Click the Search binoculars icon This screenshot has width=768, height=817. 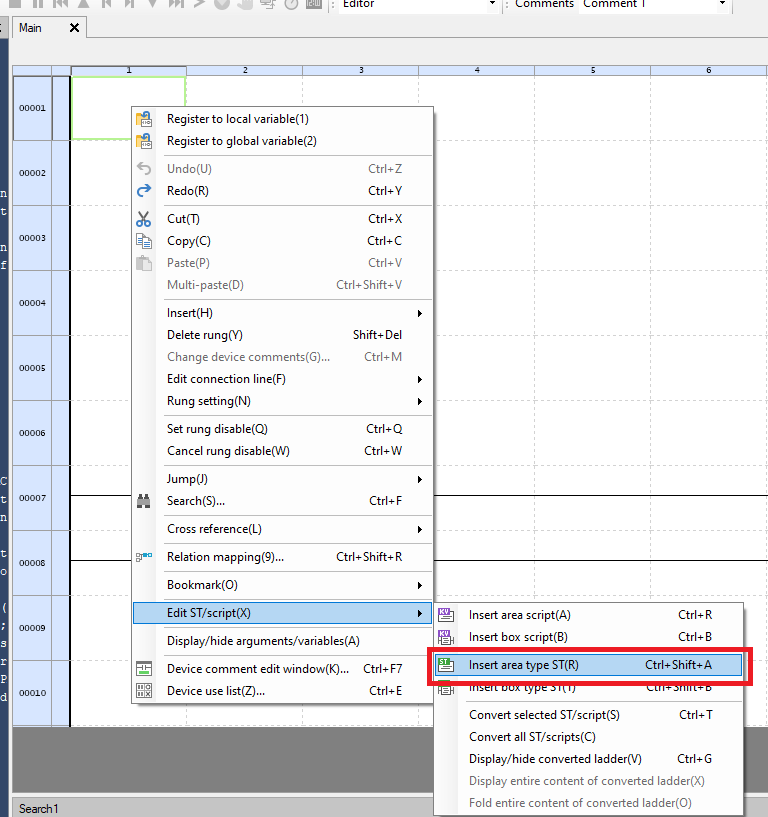pos(144,501)
